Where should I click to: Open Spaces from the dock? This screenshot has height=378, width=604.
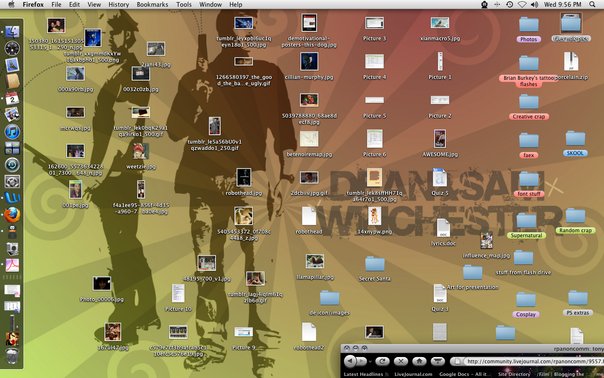coord(12,148)
